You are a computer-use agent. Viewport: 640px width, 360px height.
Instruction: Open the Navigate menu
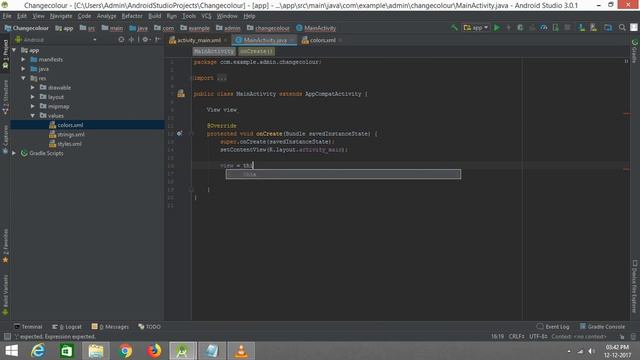coord(61,16)
